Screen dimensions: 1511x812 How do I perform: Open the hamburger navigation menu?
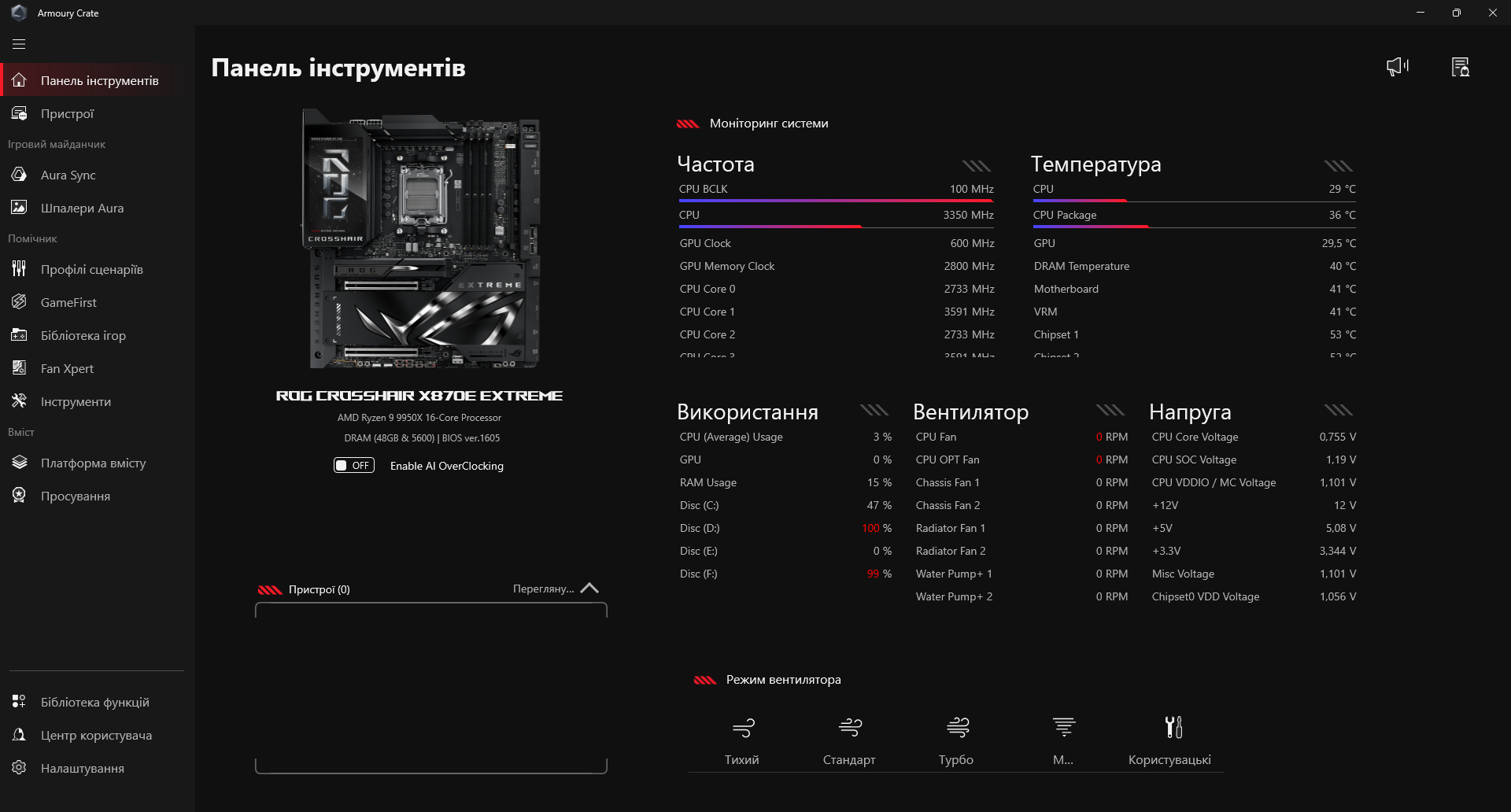tap(19, 45)
